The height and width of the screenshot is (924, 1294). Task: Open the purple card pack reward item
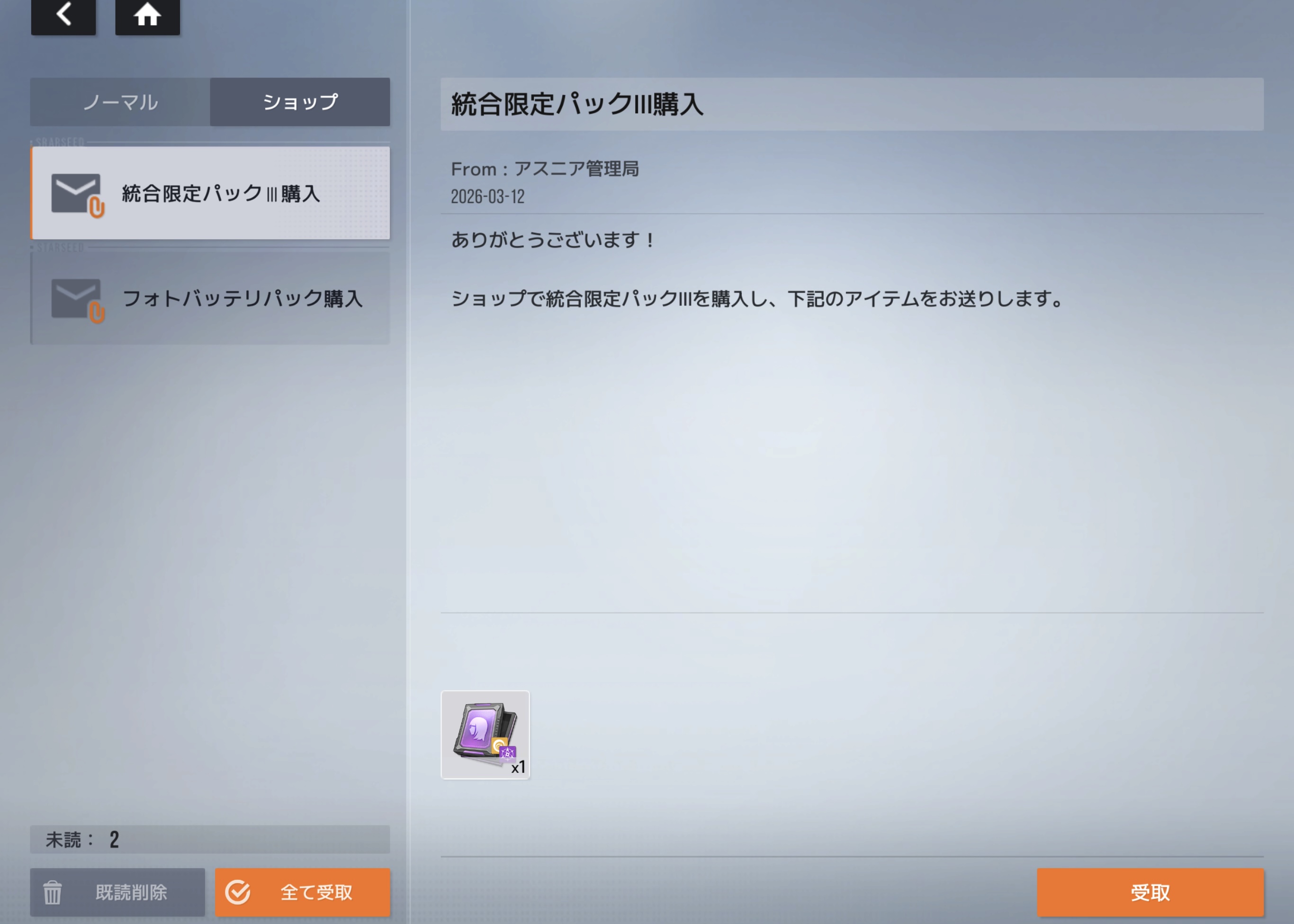coord(485,735)
